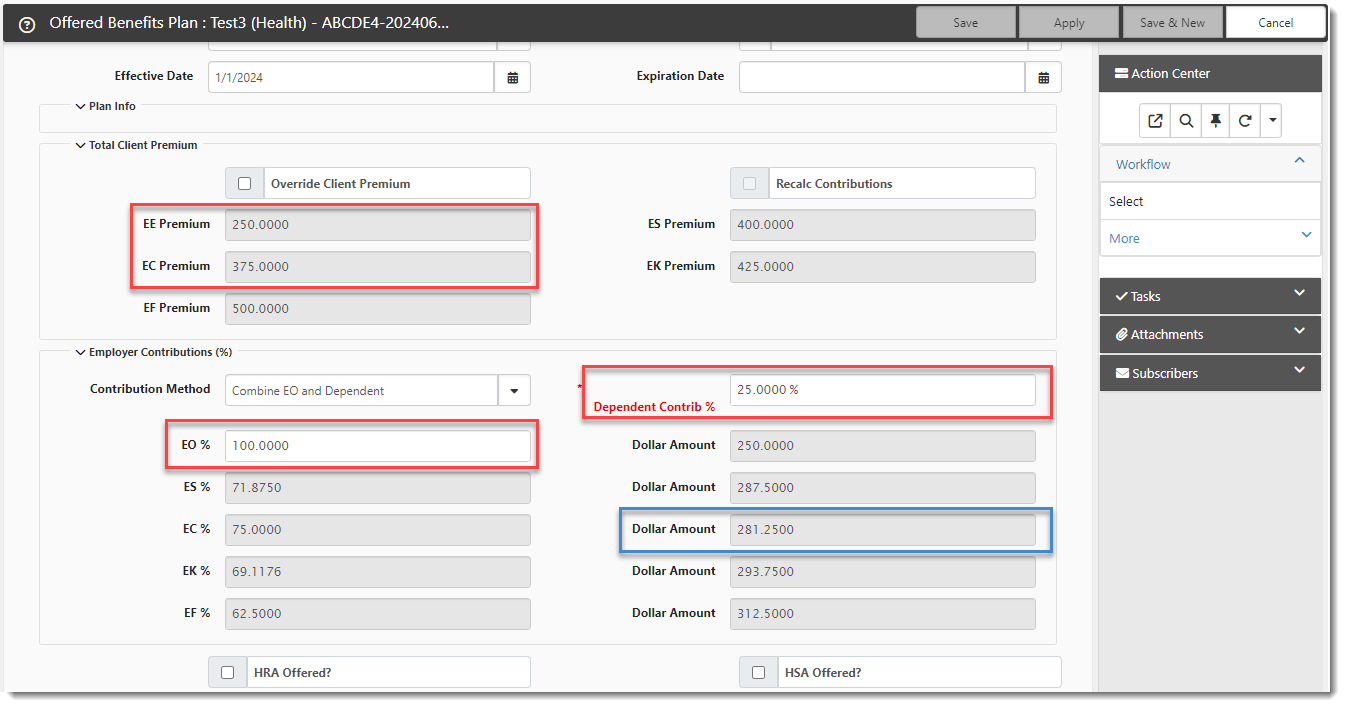Open the Expiration Date calendar picker

click(1043, 77)
